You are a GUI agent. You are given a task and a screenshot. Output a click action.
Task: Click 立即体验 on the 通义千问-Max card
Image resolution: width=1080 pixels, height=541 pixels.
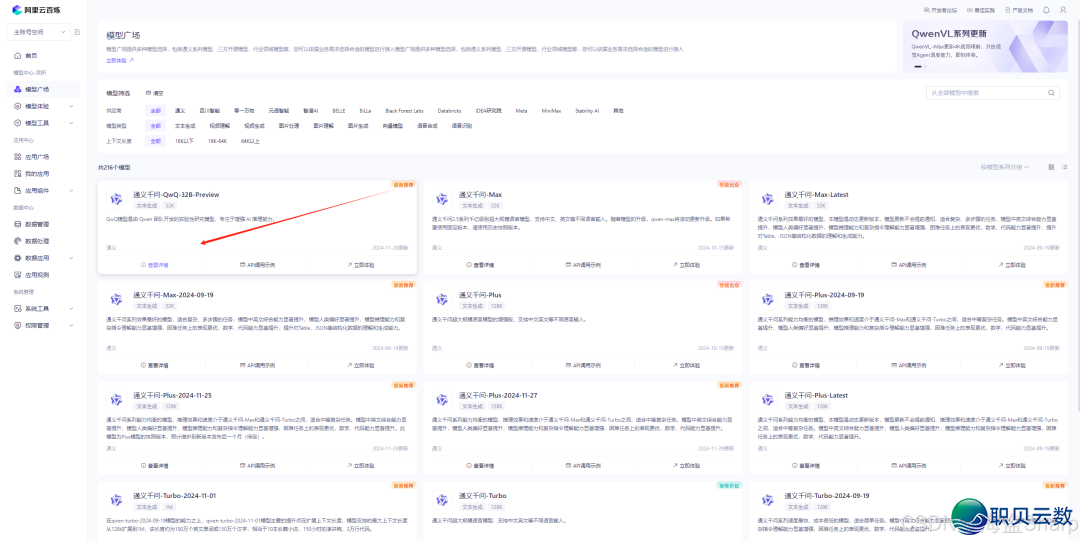pos(687,265)
